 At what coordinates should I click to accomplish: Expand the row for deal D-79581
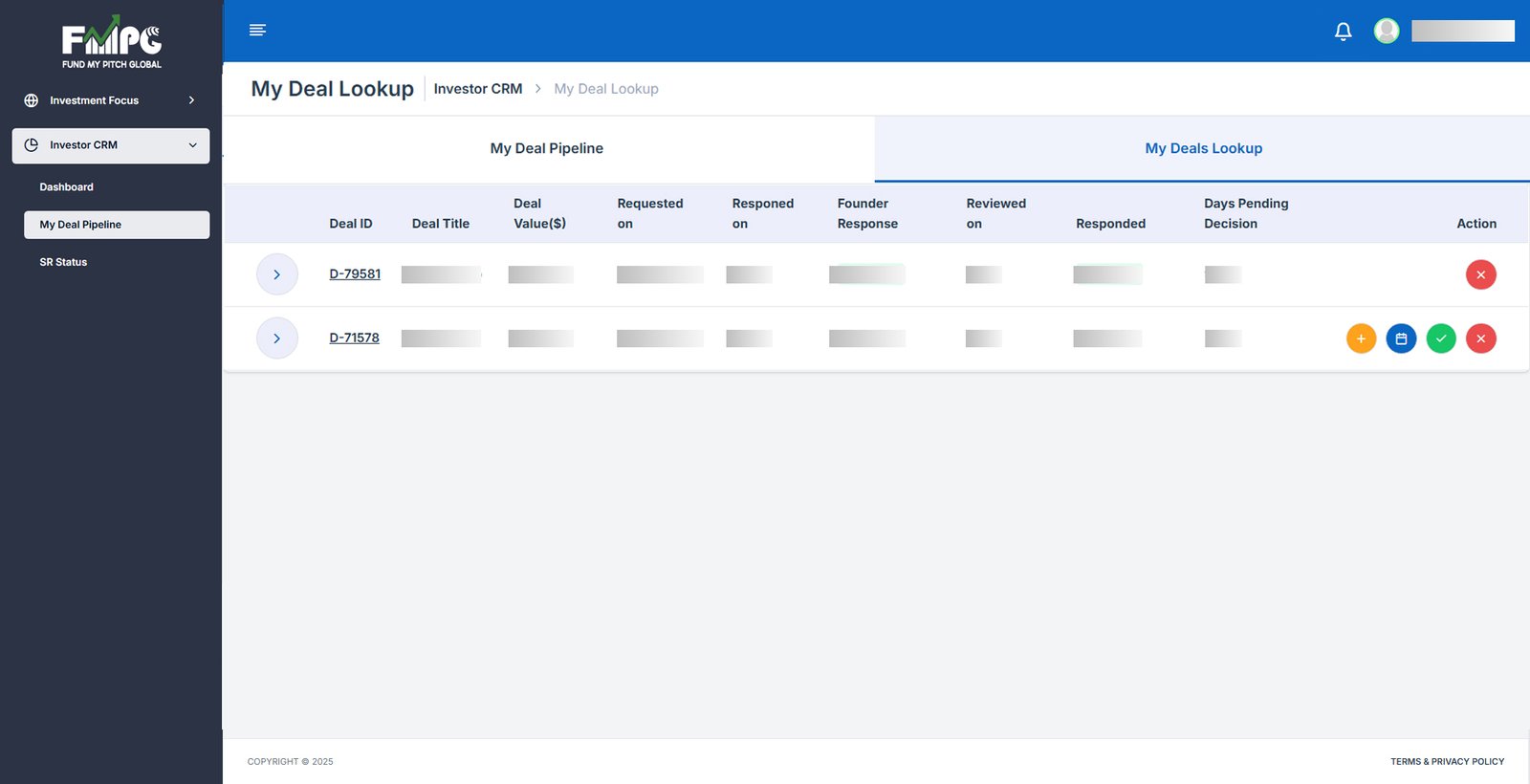[x=277, y=274]
